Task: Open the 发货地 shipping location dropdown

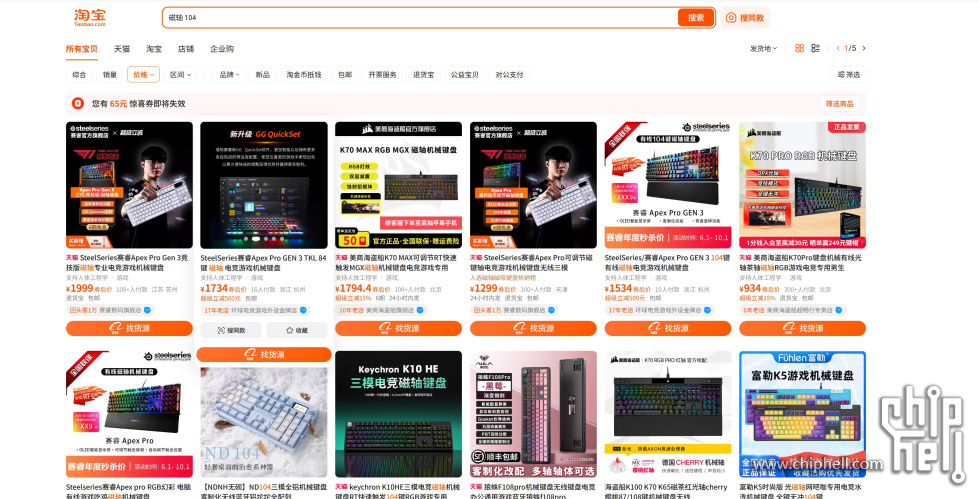Action: tap(764, 48)
